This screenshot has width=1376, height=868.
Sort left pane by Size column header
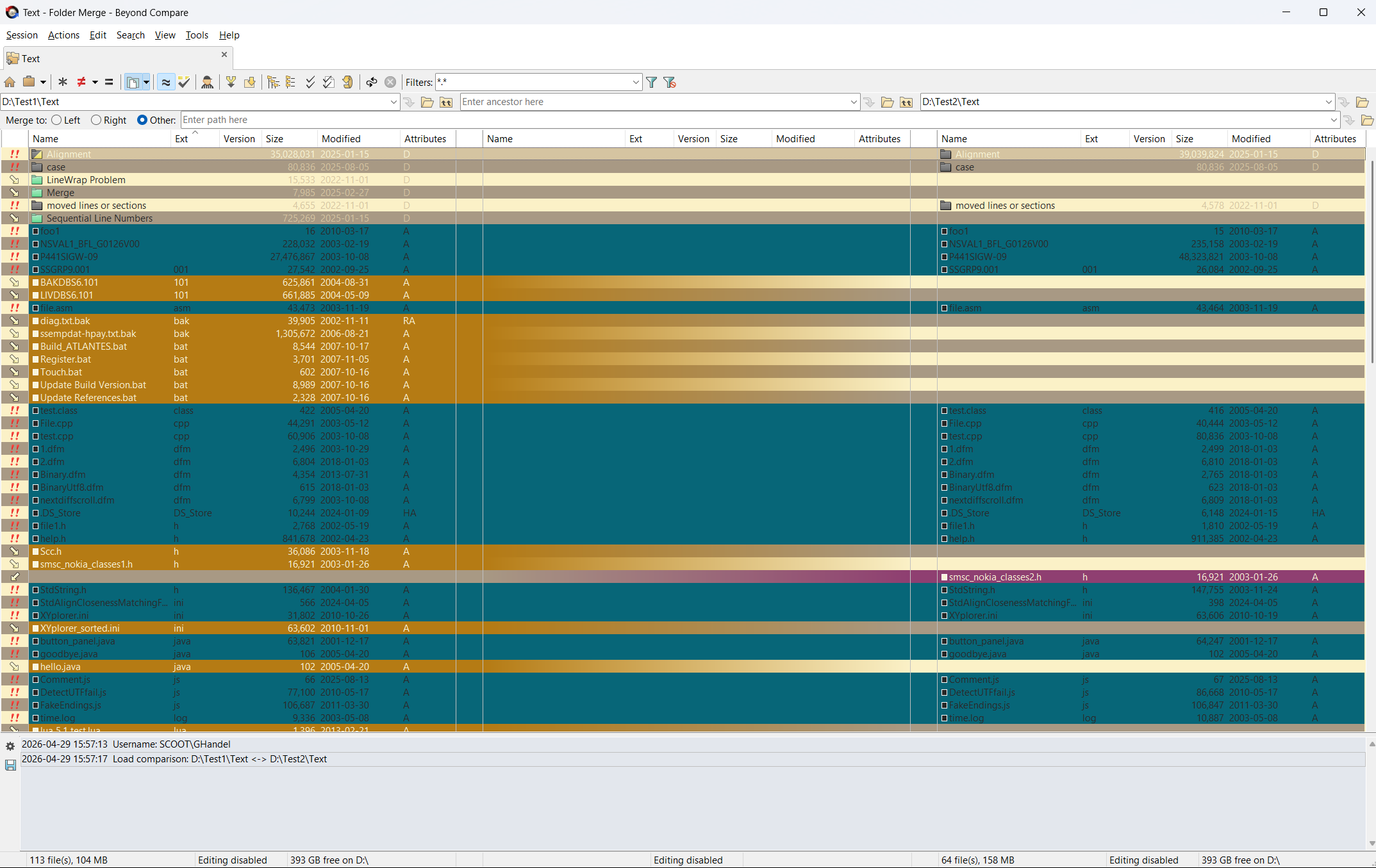[290, 139]
